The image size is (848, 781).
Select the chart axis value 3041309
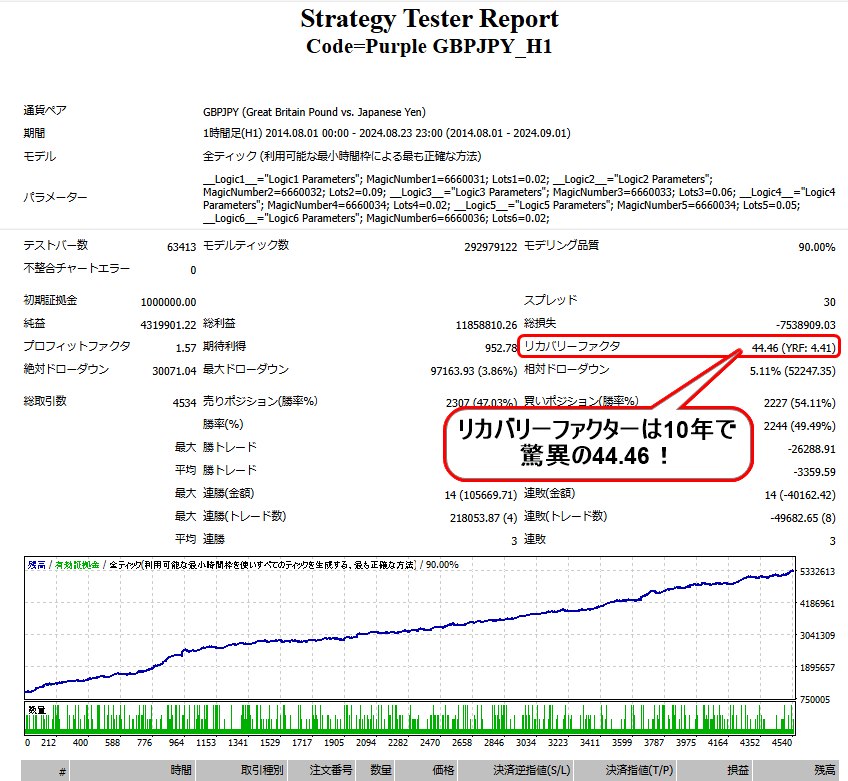tap(817, 636)
